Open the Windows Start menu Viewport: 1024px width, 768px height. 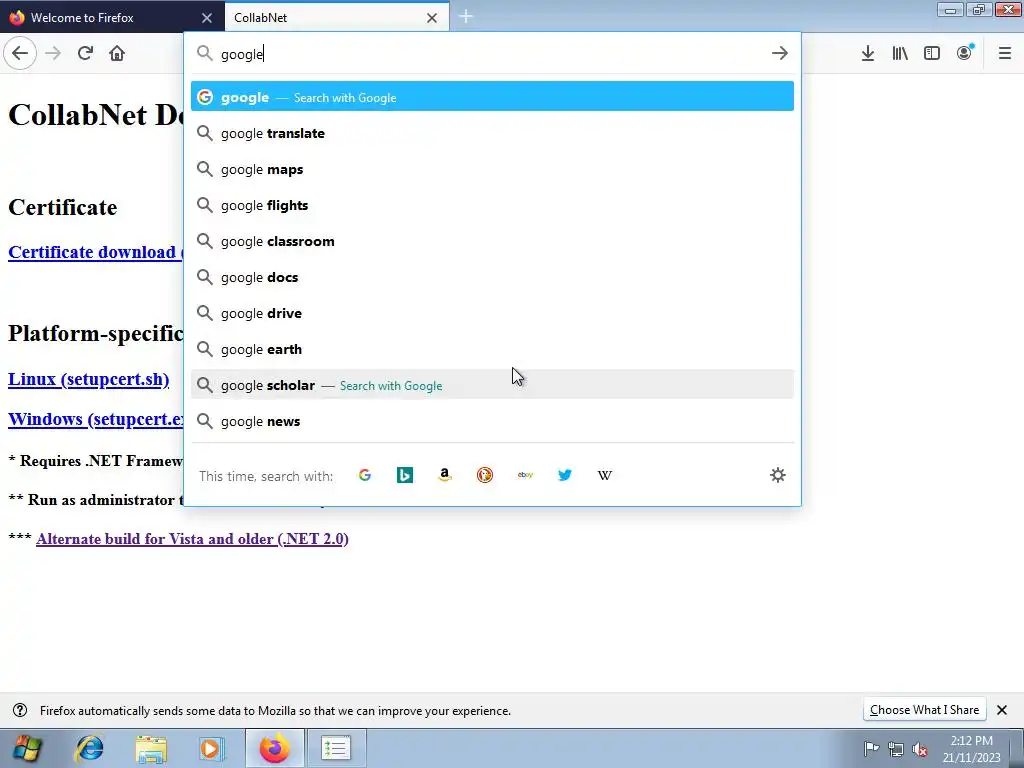(27, 748)
